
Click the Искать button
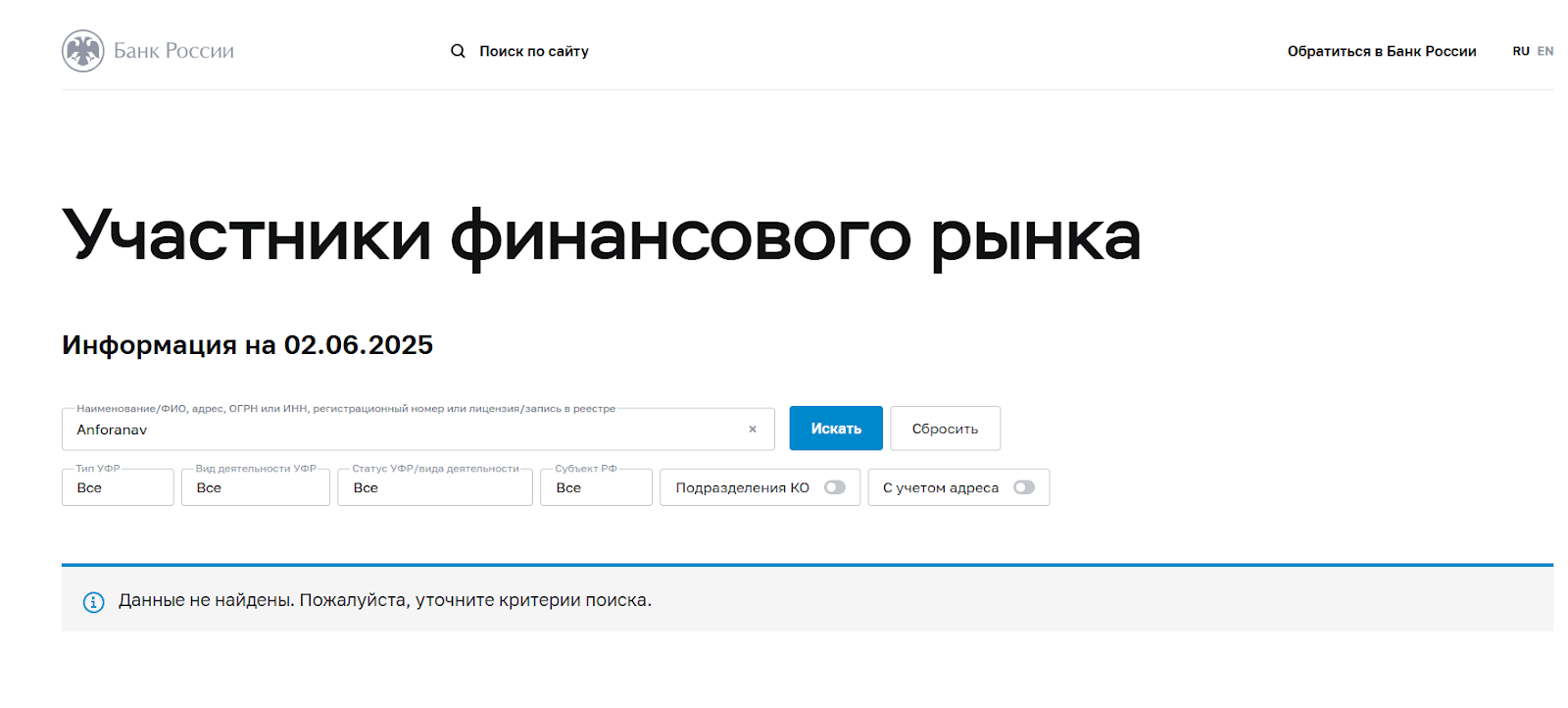[836, 429]
